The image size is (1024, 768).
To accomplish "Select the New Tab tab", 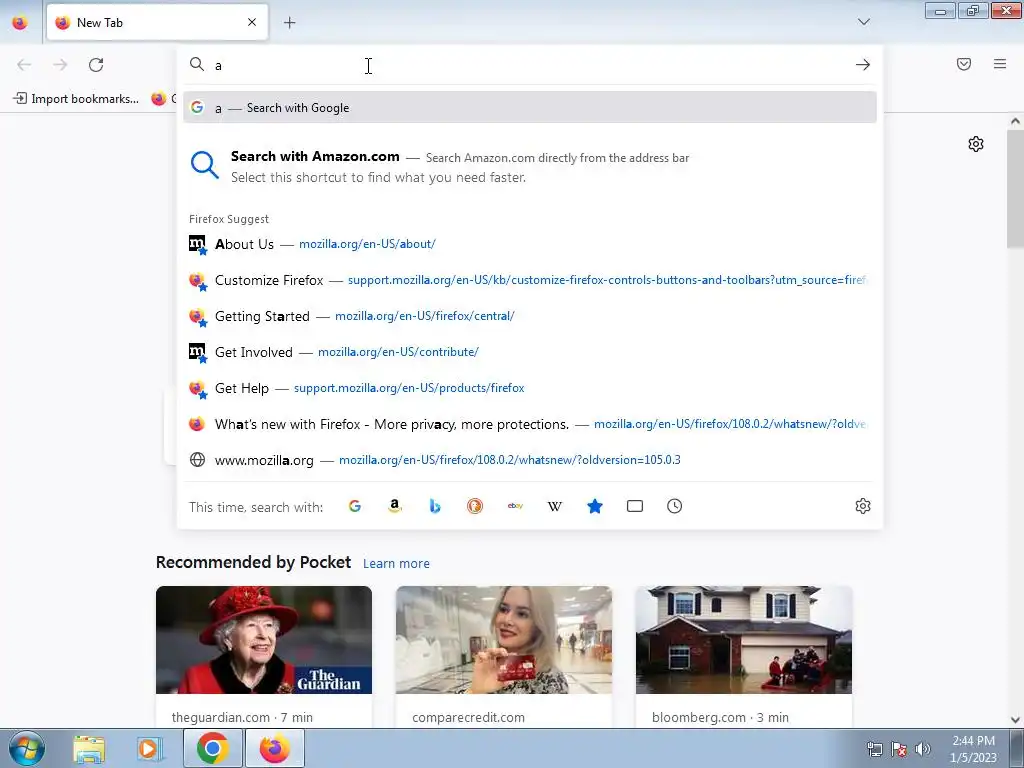I will click(157, 23).
